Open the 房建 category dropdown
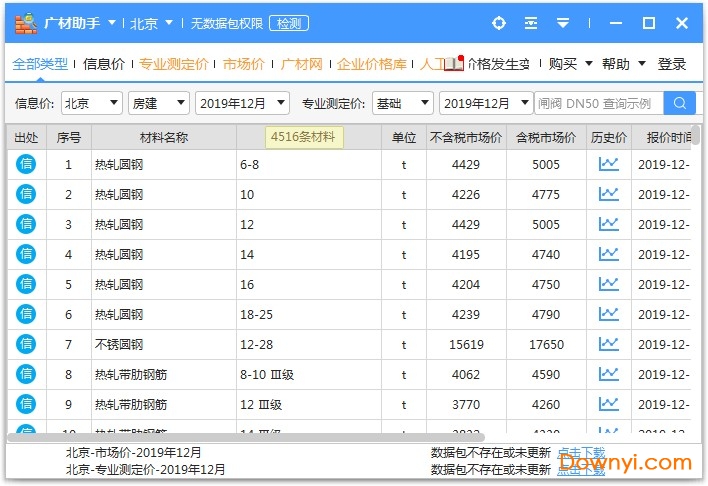Screen dimensions: 708x486 click(158, 103)
